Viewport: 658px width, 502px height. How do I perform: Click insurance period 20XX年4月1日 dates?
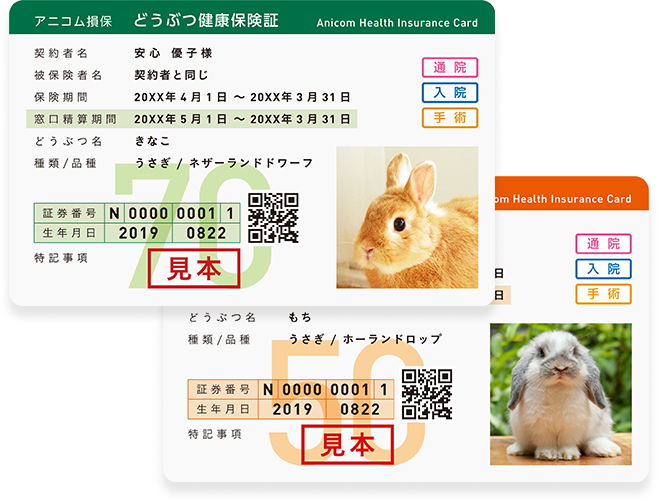coord(242,97)
